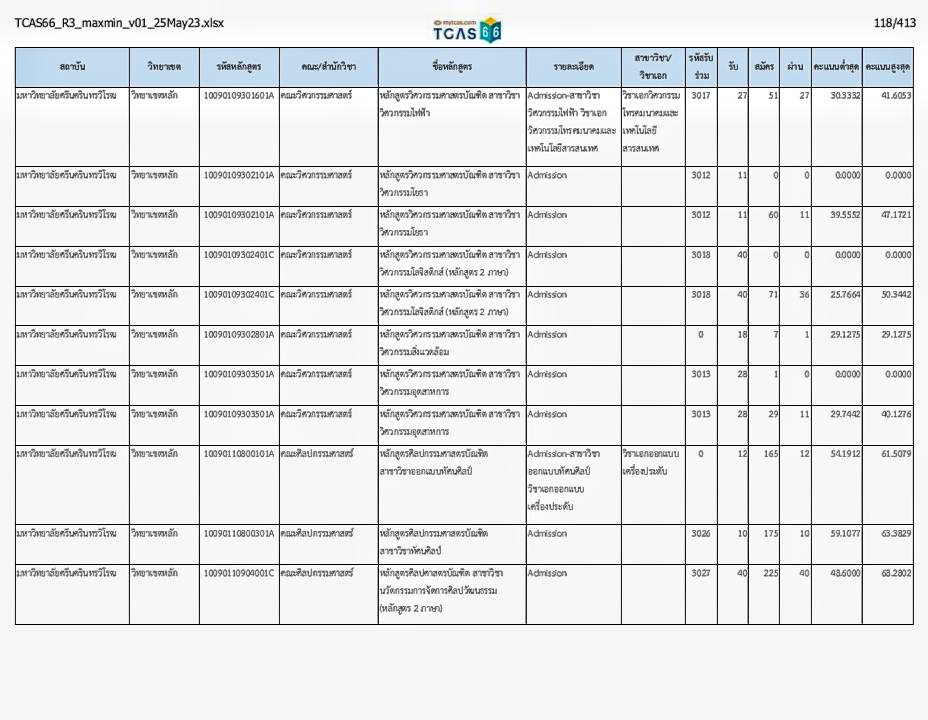Click the mytcas.com text above the logo
The width and height of the screenshot is (928, 720).
[x=455, y=20]
